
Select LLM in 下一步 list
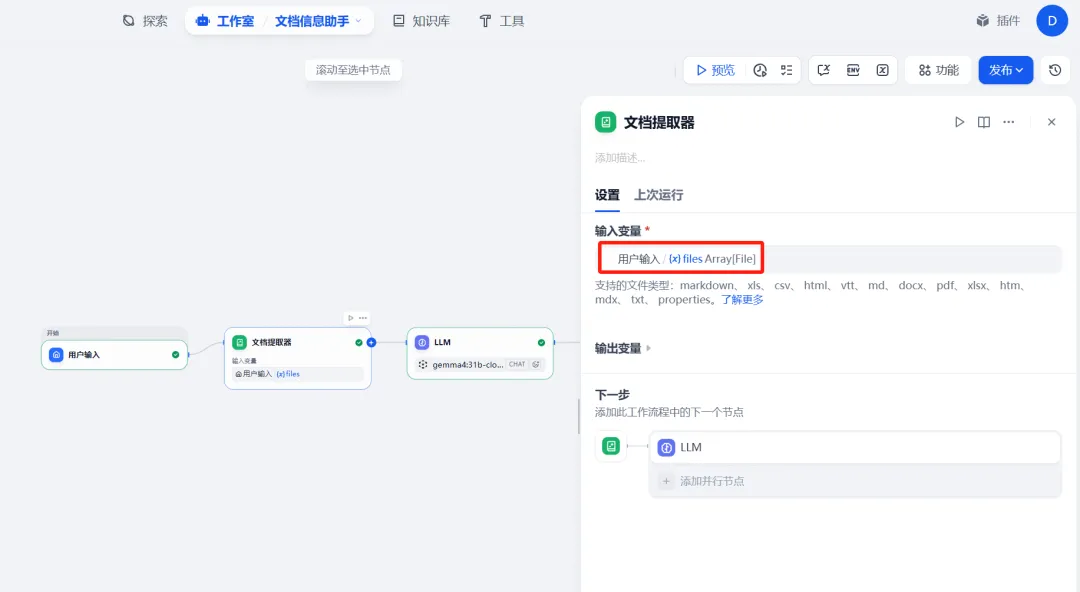point(855,447)
